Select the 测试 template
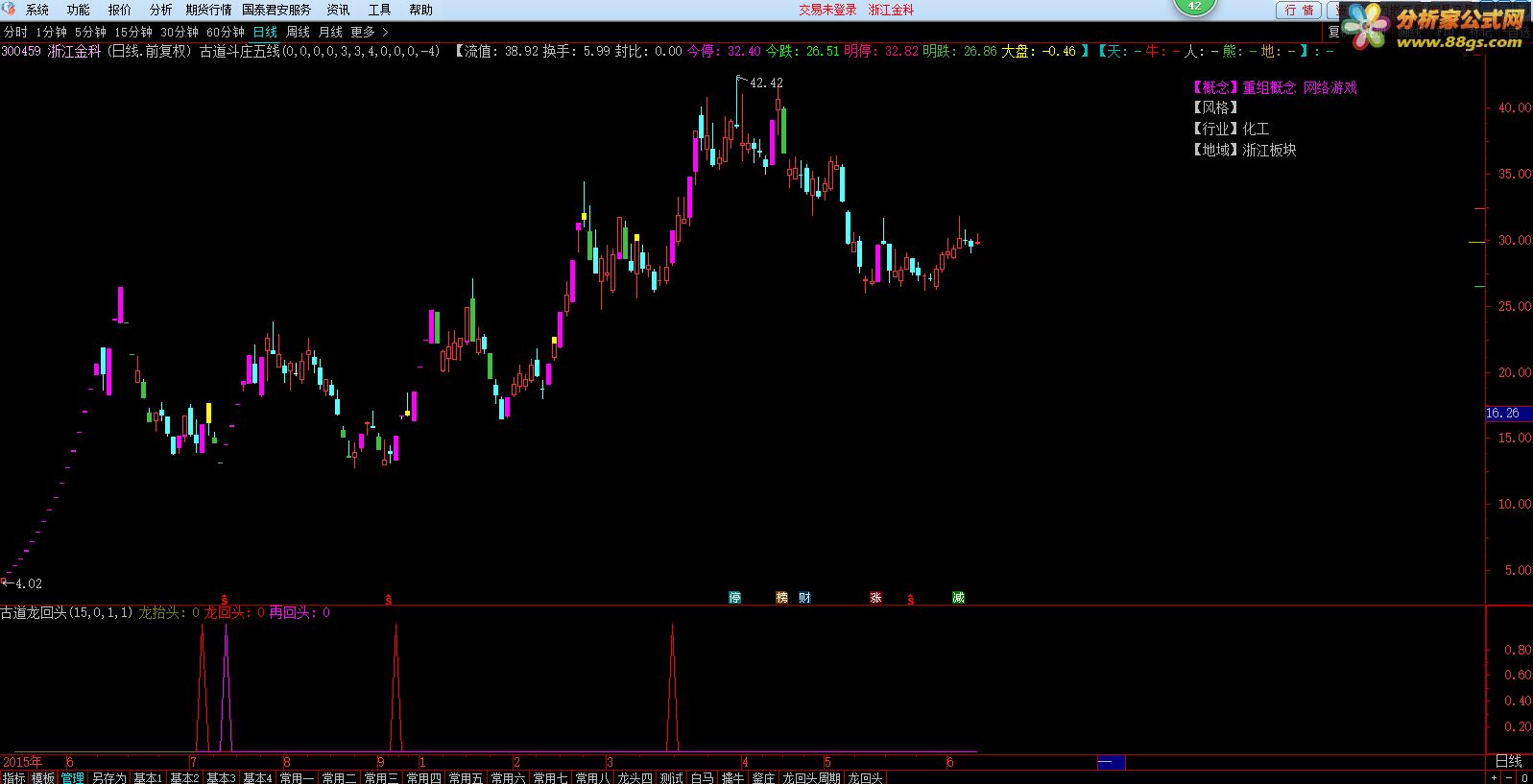This screenshot has width=1533, height=784. coord(671,777)
